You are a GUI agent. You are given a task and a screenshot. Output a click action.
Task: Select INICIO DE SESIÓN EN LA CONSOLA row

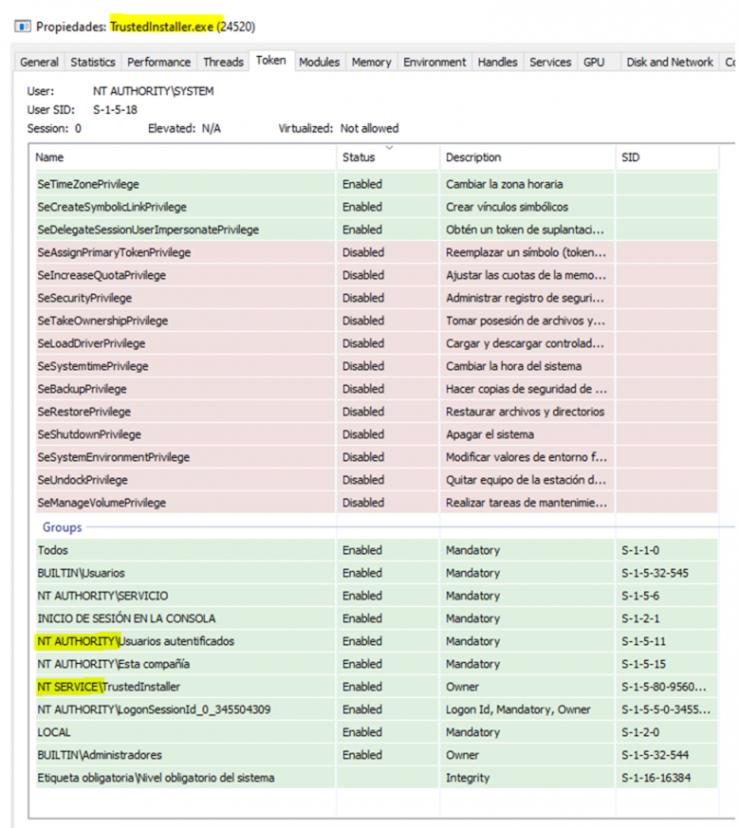click(377, 618)
